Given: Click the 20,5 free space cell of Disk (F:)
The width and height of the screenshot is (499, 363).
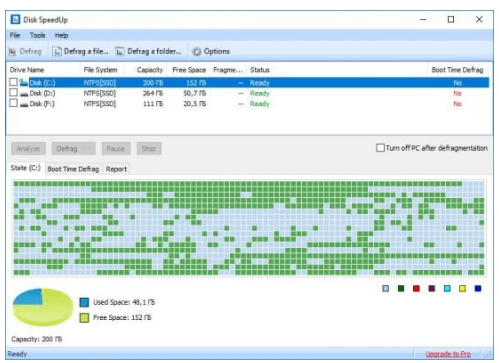Looking at the screenshot, I should [195, 104].
